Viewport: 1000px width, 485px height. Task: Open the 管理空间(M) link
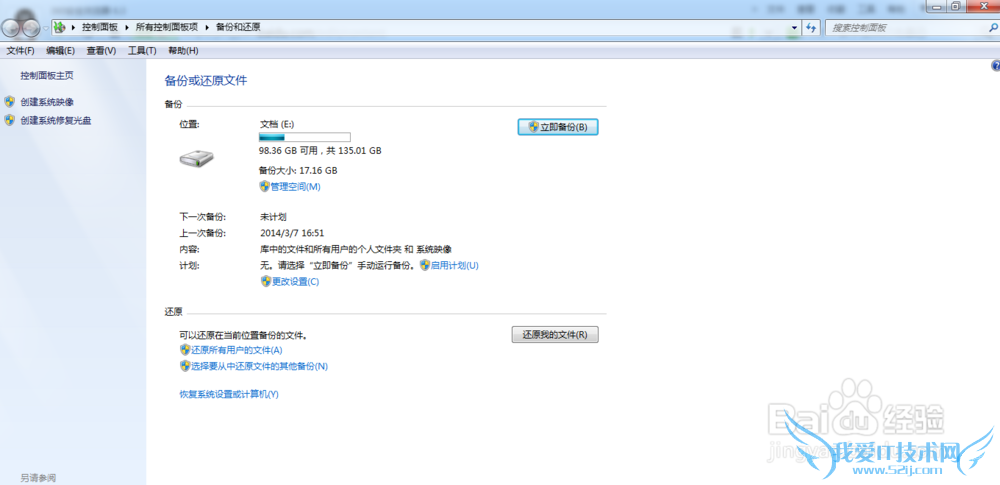(295, 186)
